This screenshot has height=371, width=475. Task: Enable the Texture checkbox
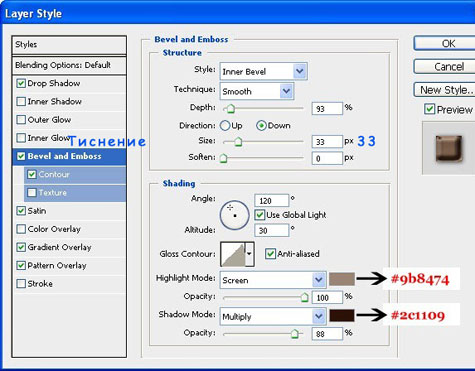32,193
